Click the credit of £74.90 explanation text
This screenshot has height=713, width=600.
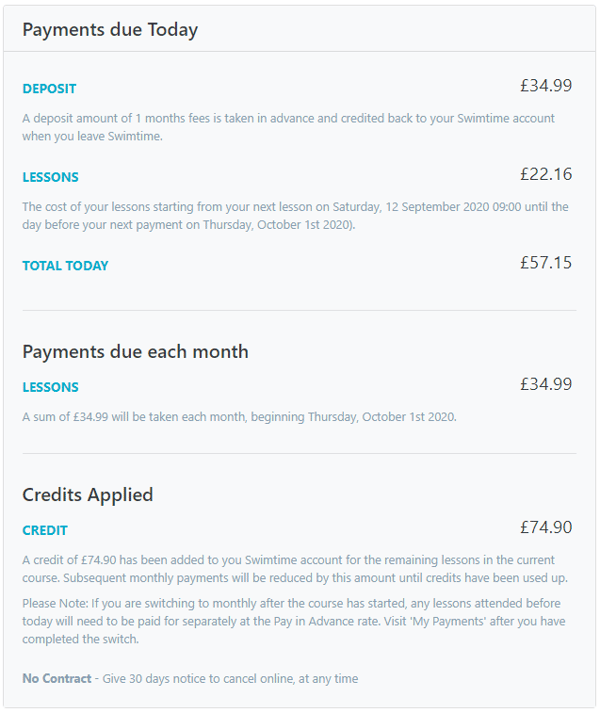295,568
